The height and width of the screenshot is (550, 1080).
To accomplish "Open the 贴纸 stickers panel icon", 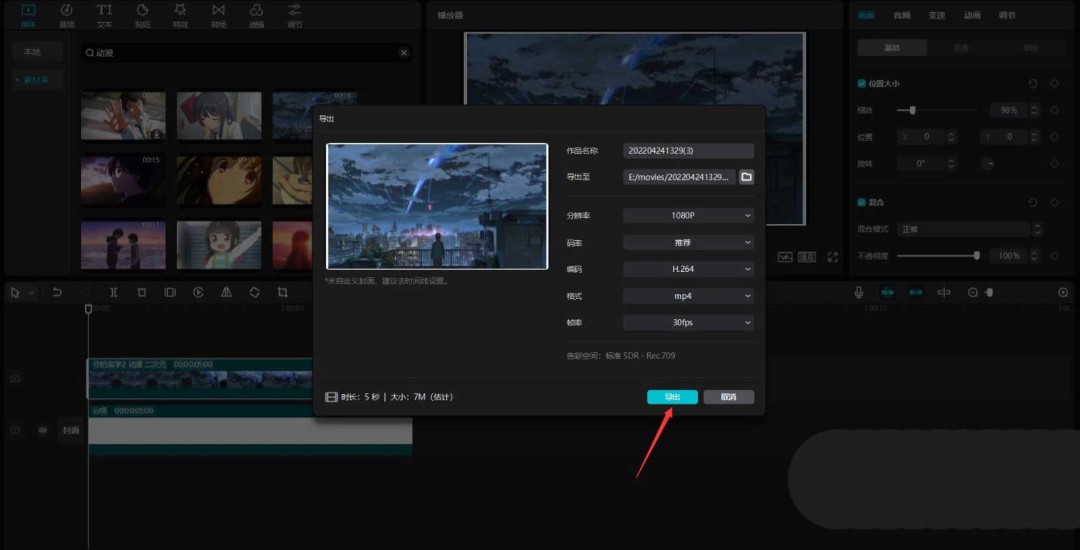I will tap(142, 15).
